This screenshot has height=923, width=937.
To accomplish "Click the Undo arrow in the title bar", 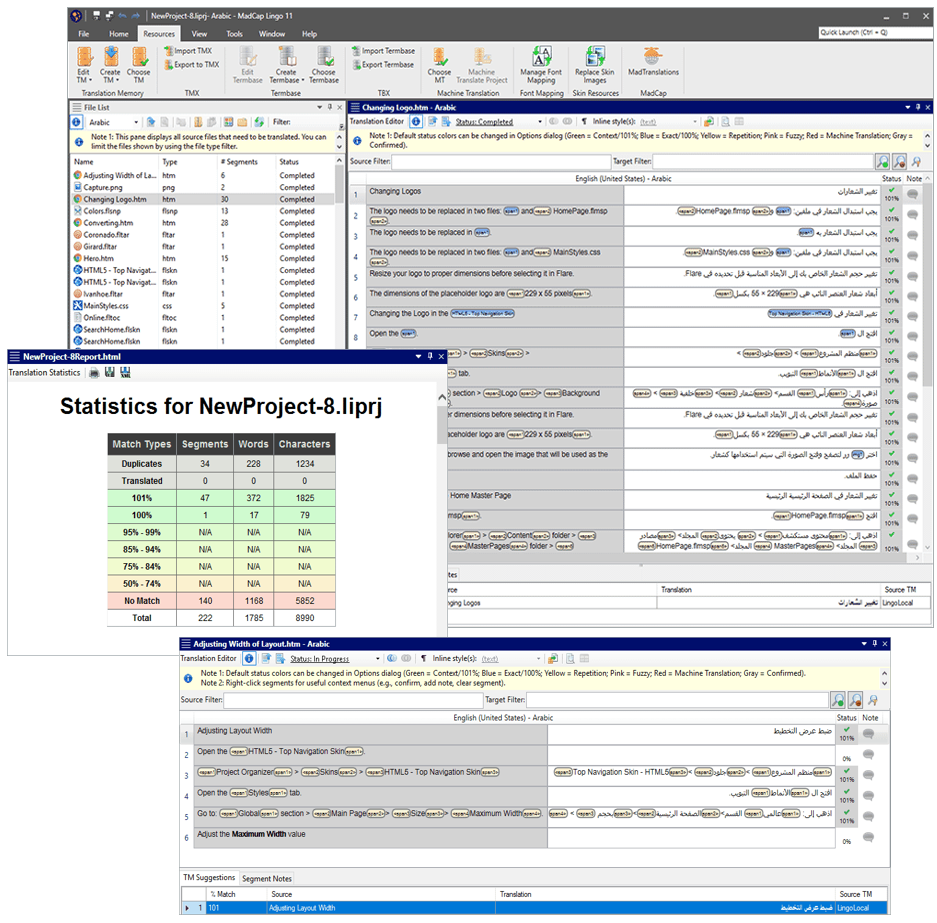I will coord(123,16).
